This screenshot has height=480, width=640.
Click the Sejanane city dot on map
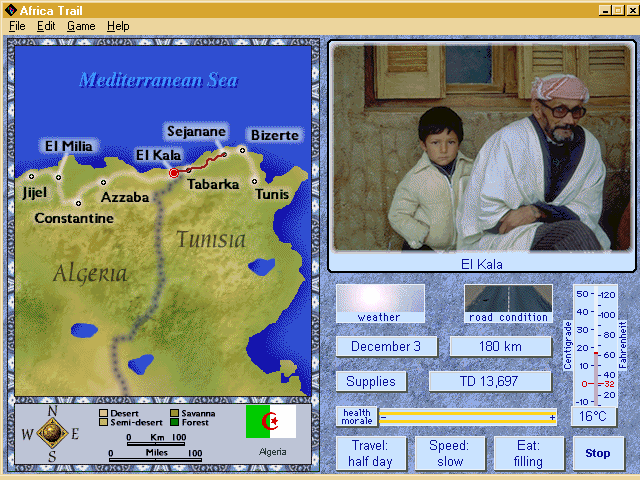(x=224, y=155)
